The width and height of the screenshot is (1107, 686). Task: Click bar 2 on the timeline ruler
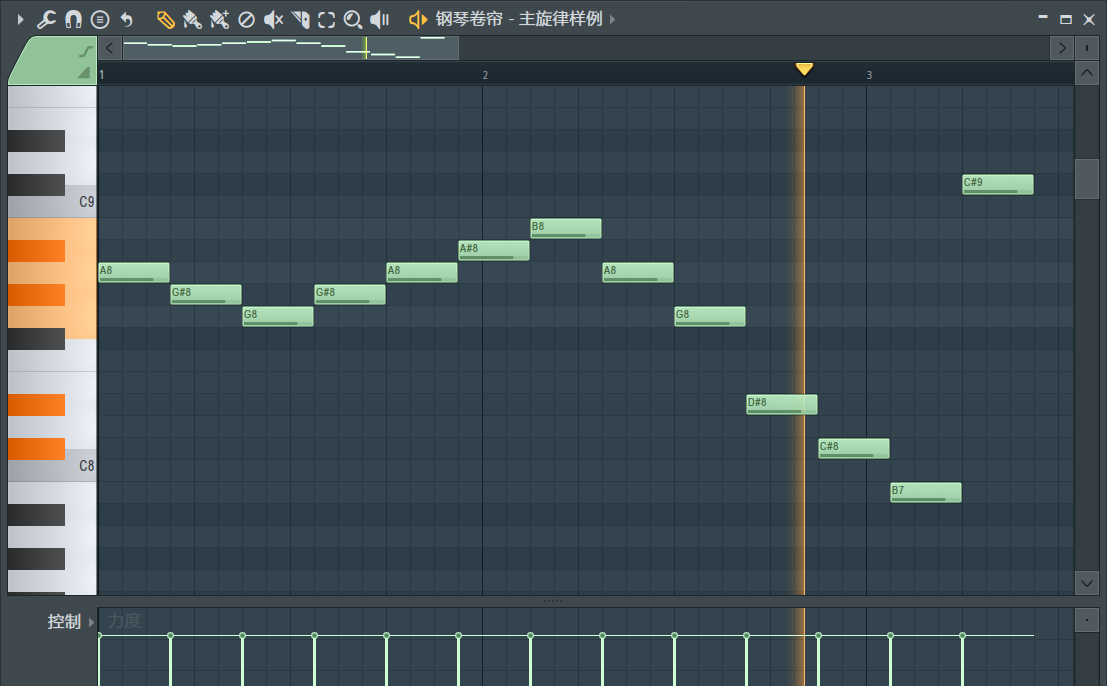485,75
